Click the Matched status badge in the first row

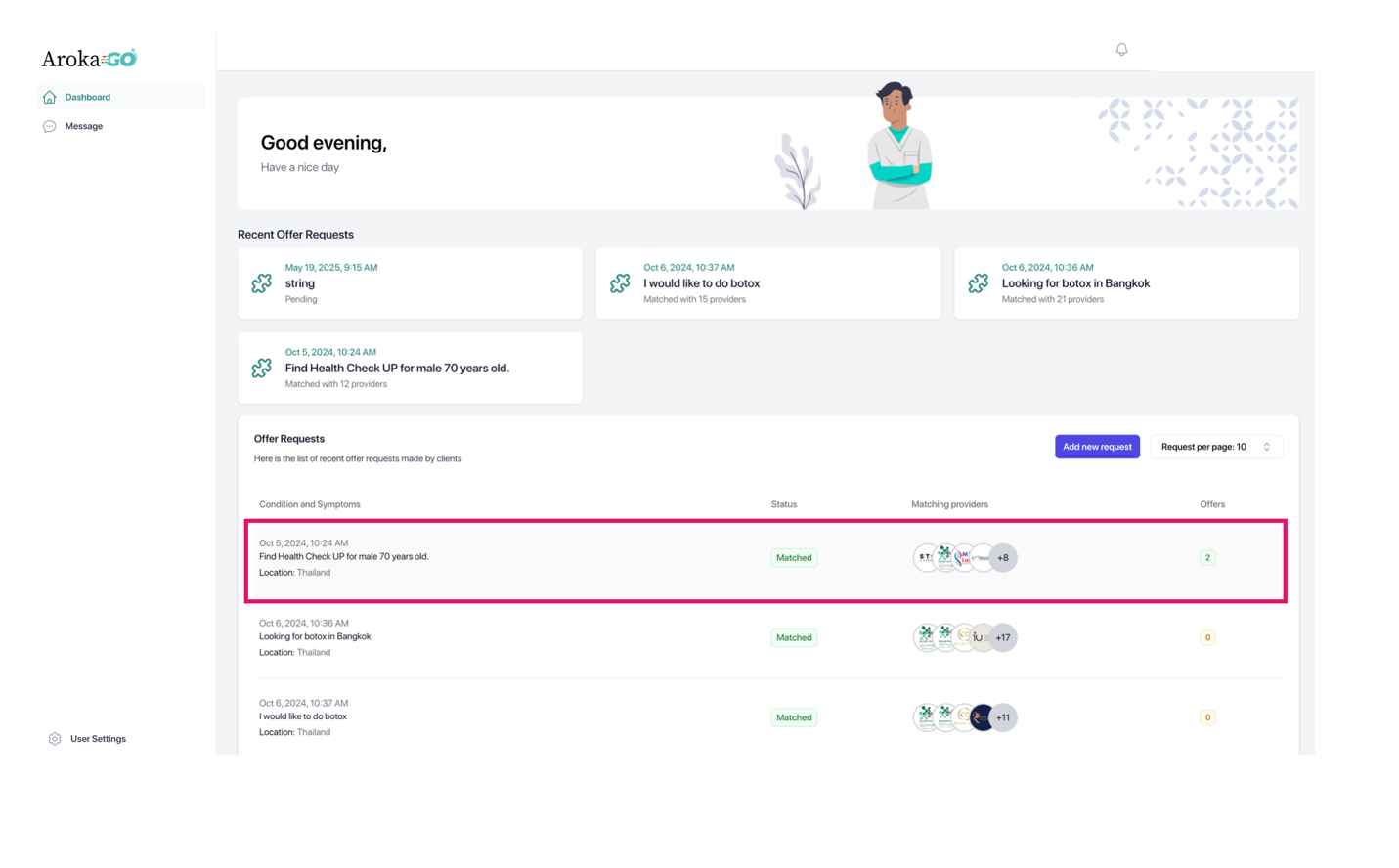point(793,558)
